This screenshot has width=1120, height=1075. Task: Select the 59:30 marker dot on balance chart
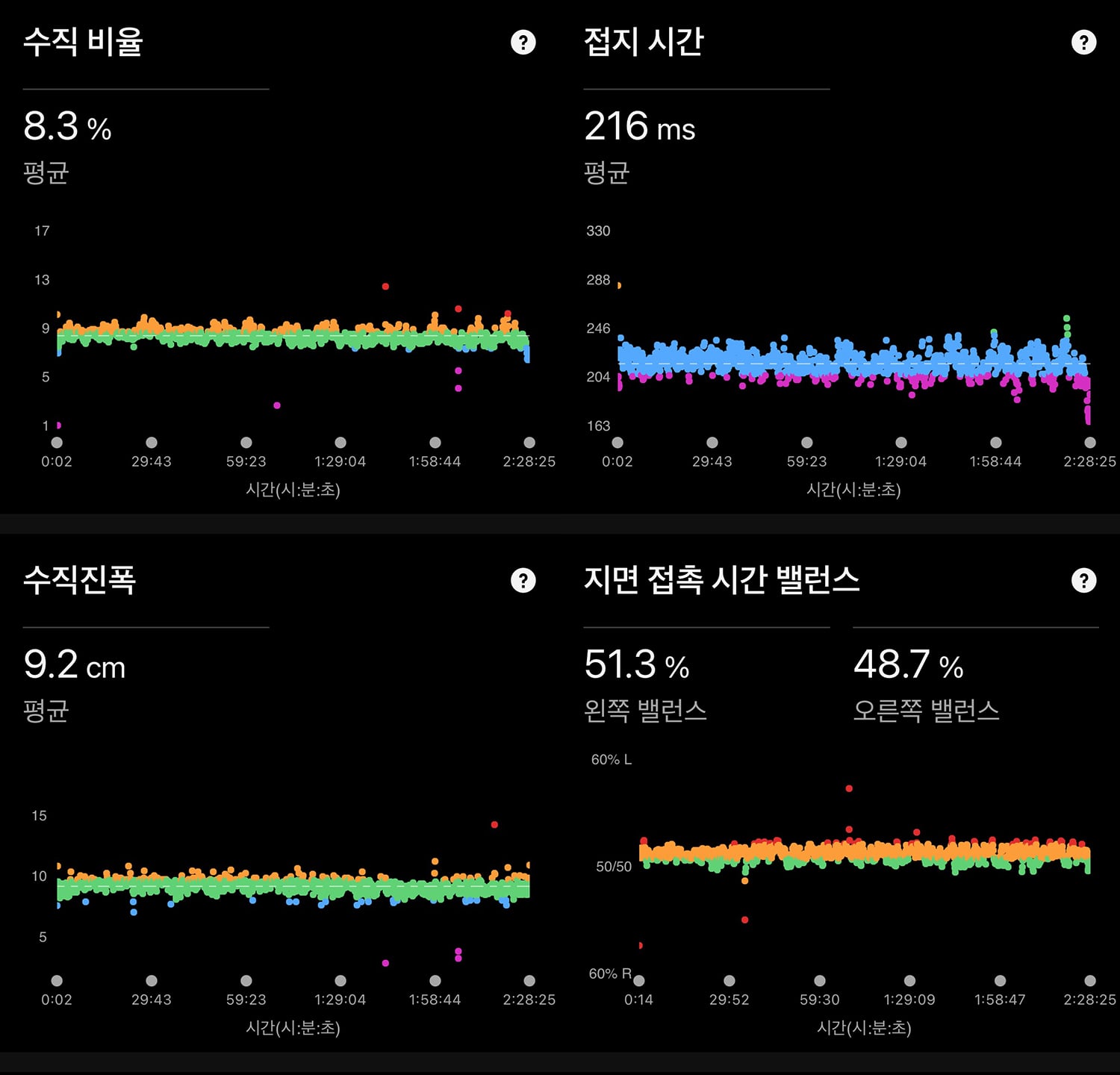[x=820, y=981]
